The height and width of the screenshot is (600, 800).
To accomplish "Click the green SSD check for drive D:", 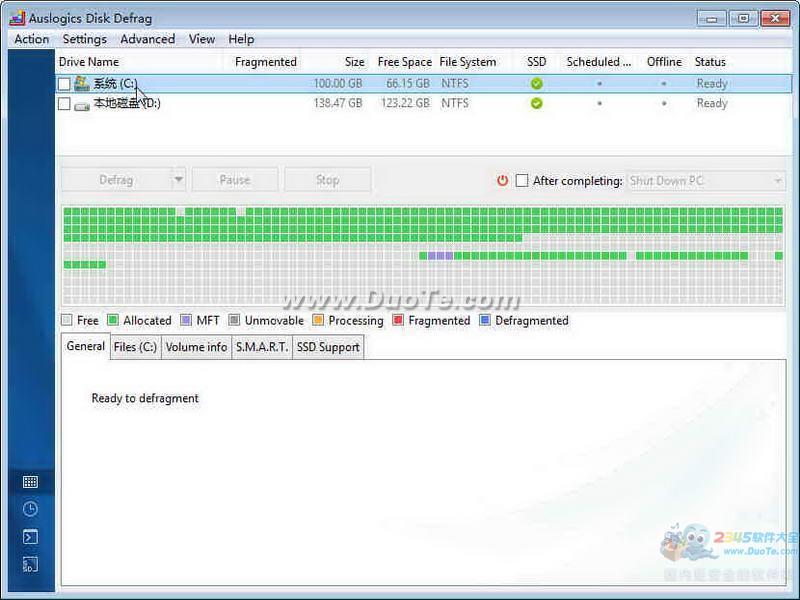I will tap(536, 104).
